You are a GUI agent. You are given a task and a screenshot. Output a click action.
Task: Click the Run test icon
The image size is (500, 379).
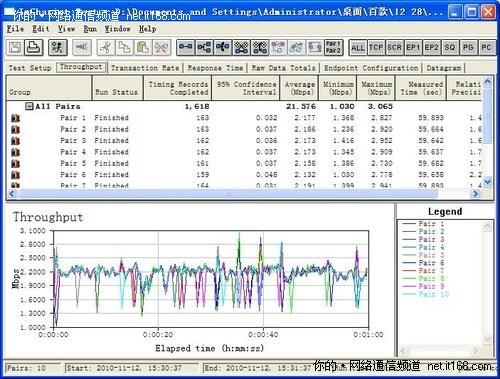tap(57, 48)
